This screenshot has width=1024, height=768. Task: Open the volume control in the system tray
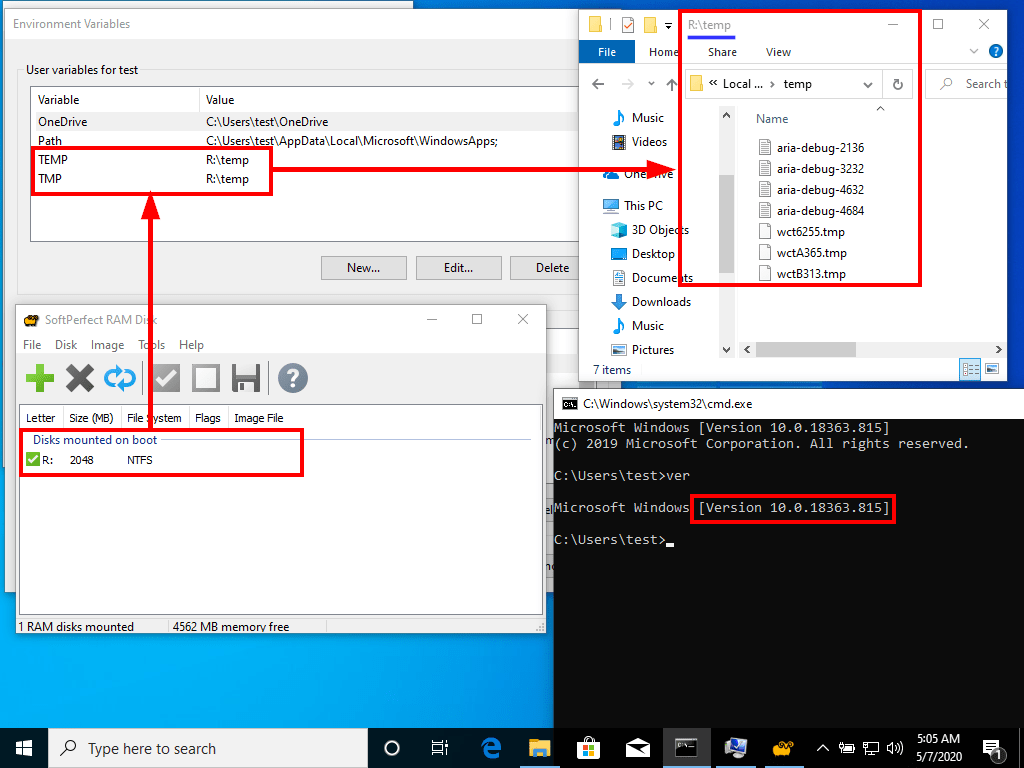[895, 748]
